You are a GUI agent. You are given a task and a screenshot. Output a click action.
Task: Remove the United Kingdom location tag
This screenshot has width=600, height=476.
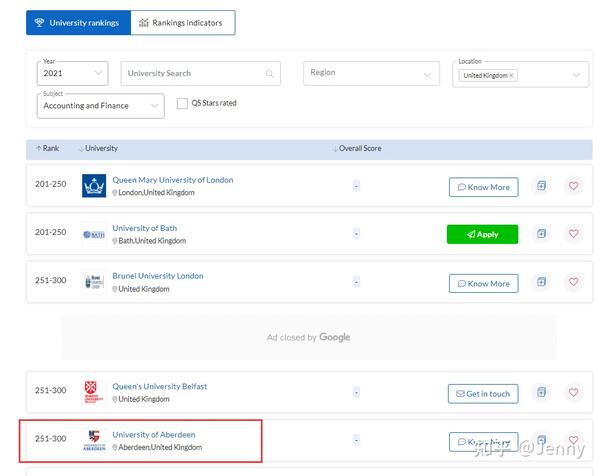511,75
